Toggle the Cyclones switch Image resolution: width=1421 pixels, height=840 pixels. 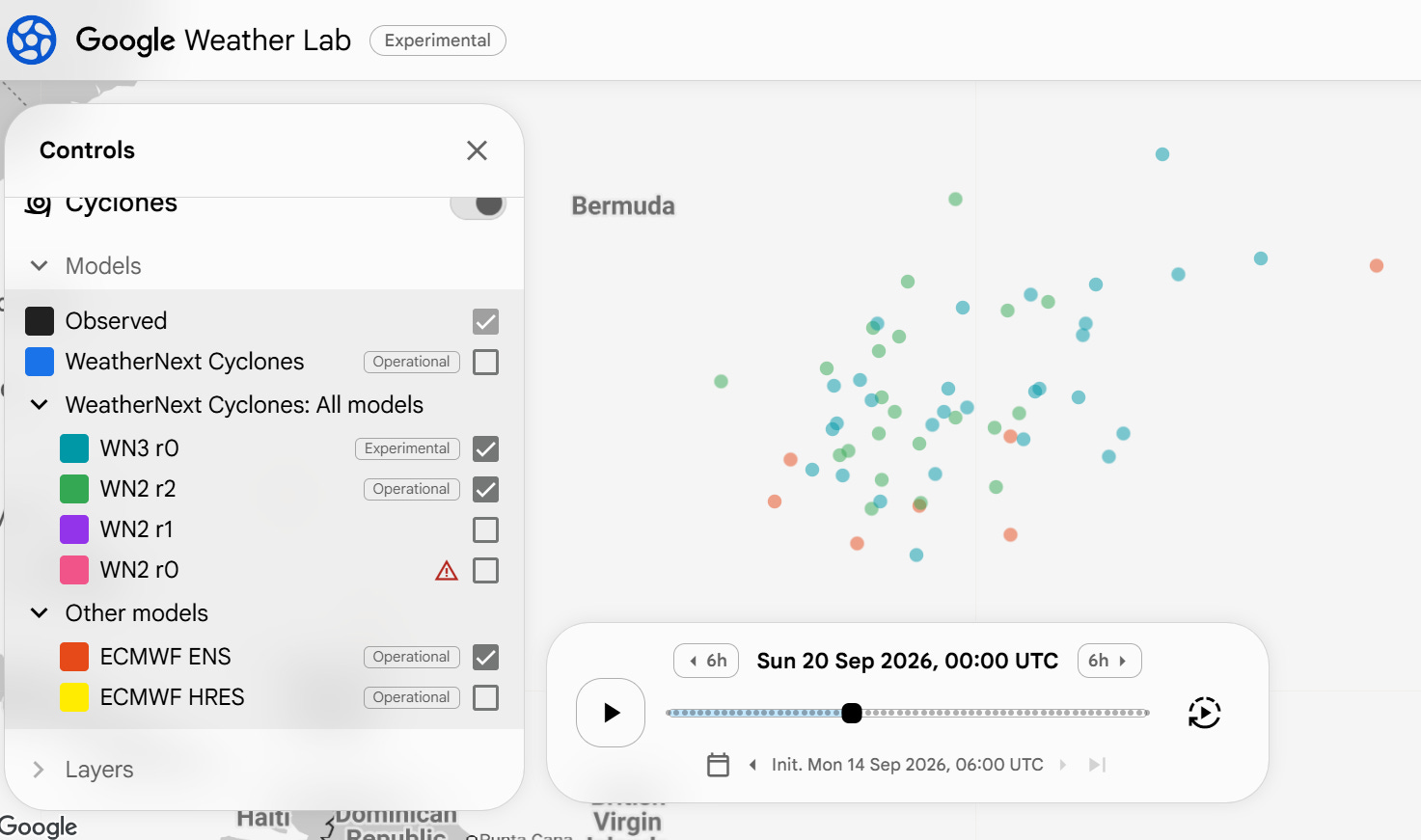point(478,204)
